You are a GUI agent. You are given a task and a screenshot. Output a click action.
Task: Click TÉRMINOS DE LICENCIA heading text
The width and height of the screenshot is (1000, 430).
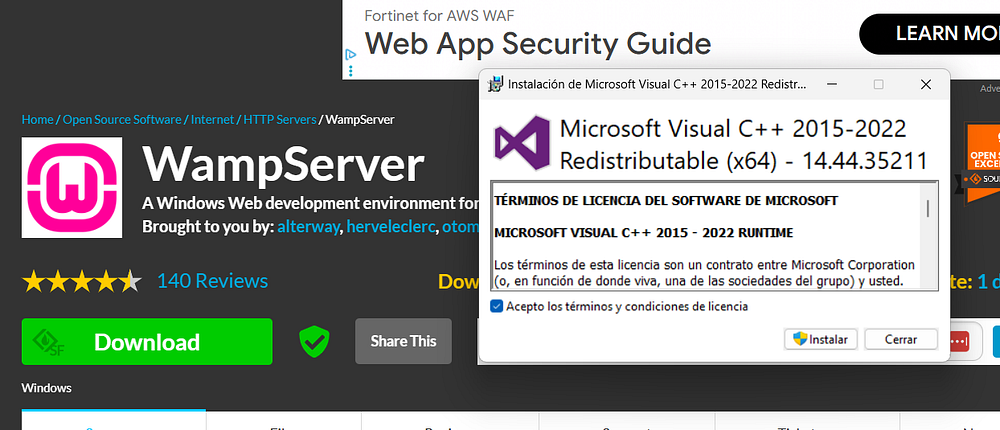coord(666,201)
